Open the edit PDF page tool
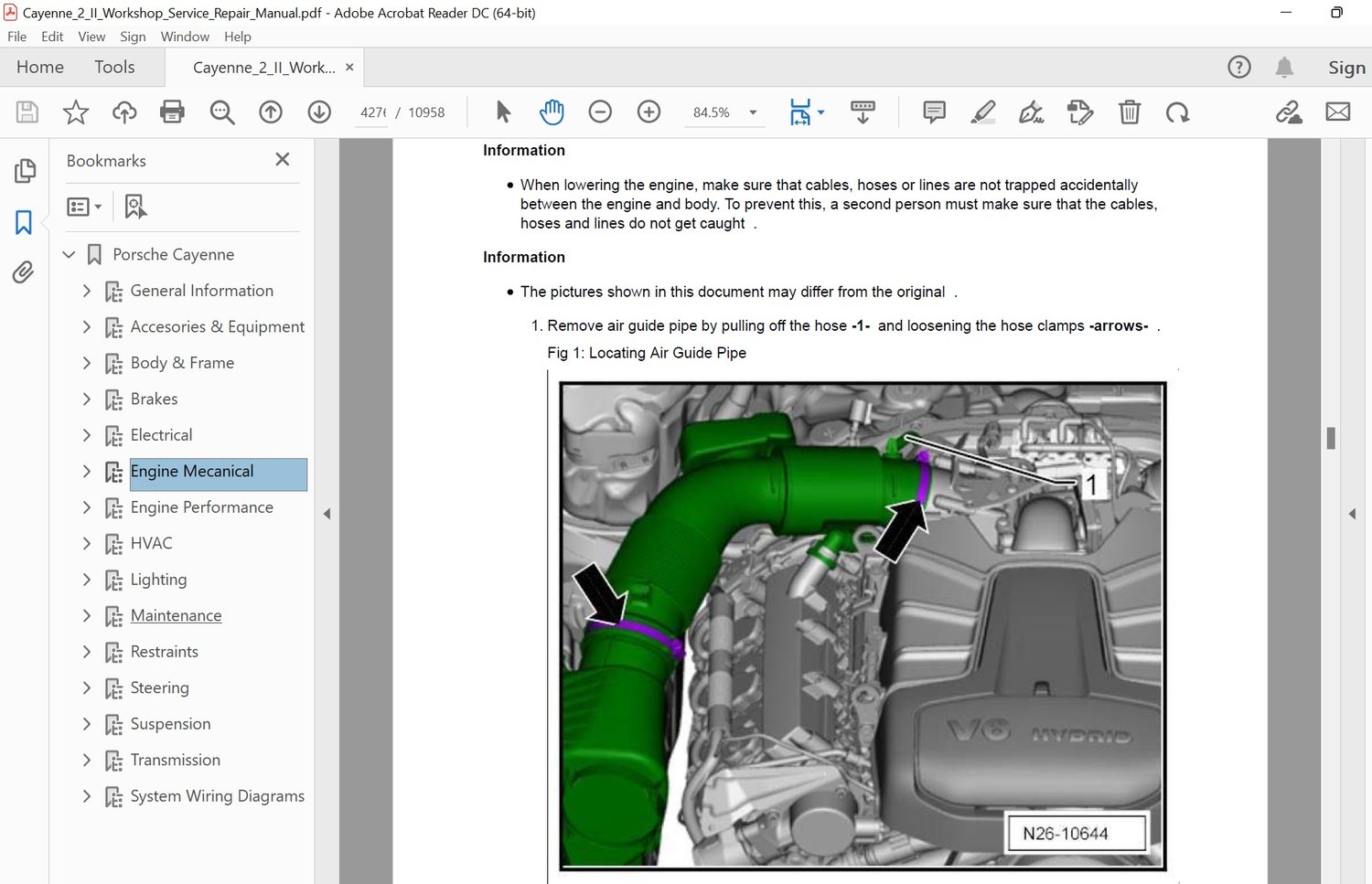 (x=1080, y=112)
